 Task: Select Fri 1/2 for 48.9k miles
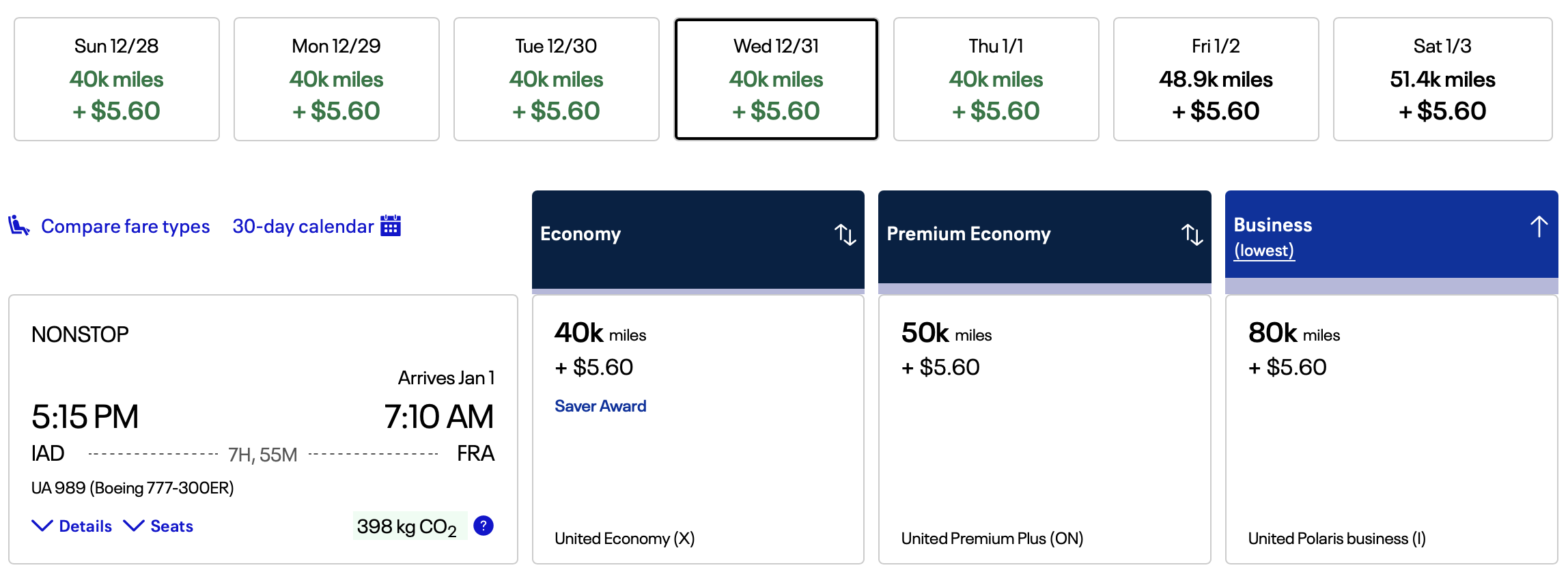[x=1216, y=79]
